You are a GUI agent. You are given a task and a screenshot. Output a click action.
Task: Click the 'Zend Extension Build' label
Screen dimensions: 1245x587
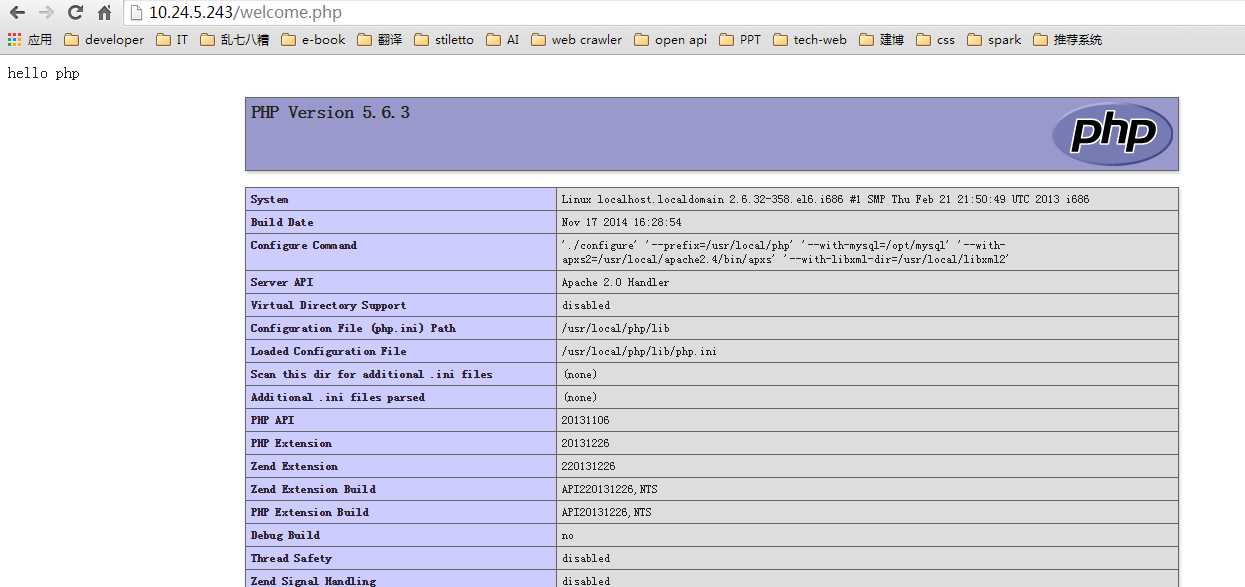(x=313, y=489)
